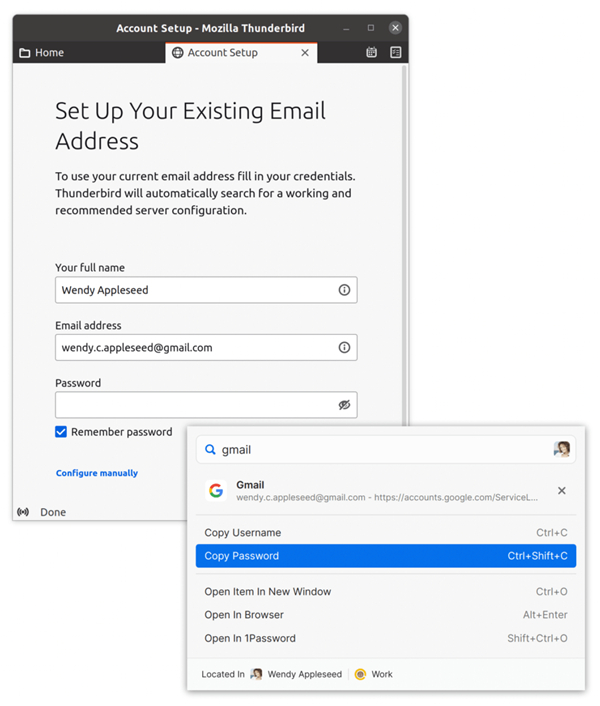Image resolution: width=600 pixels, height=706 pixels.
Task: Switch to the Home tab
Action: [89, 53]
